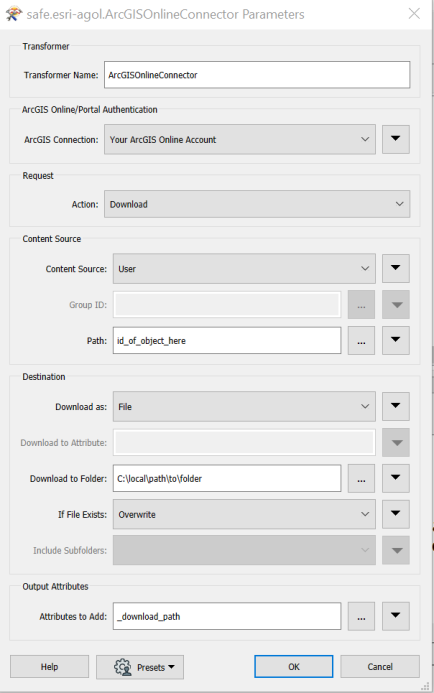The image size is (434, 693).
Task: Expand the If File Exists Overwrite dropdown
Action: coord(244,514)
